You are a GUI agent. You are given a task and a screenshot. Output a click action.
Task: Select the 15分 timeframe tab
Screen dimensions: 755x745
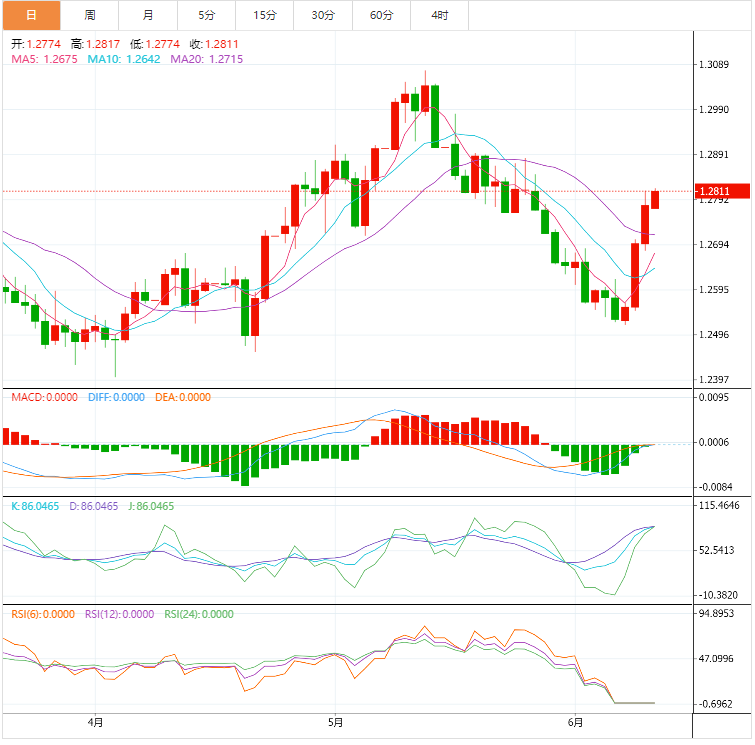[265, 15]
